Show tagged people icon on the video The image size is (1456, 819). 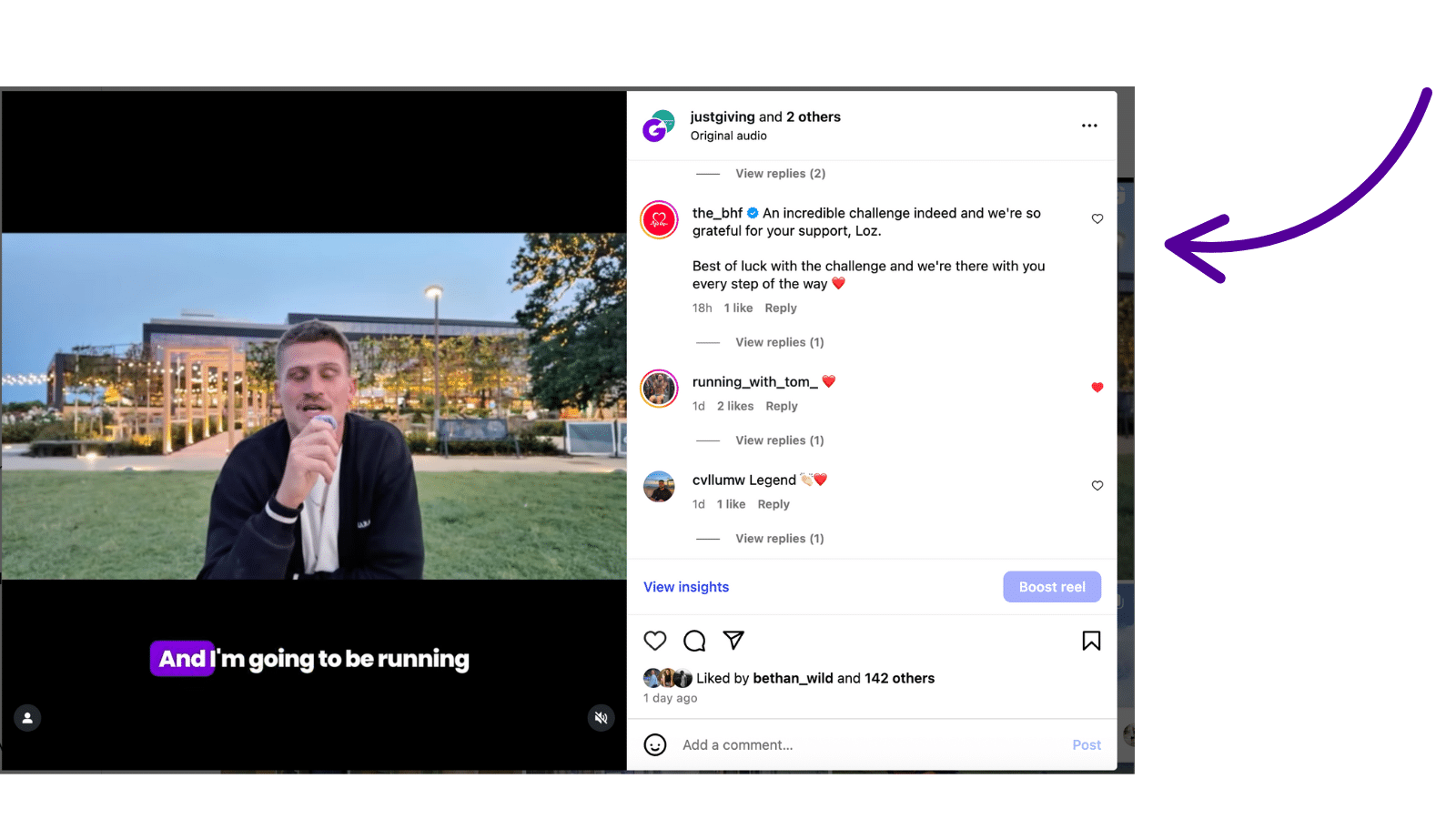pyautogui.click(x=27, y=718)
